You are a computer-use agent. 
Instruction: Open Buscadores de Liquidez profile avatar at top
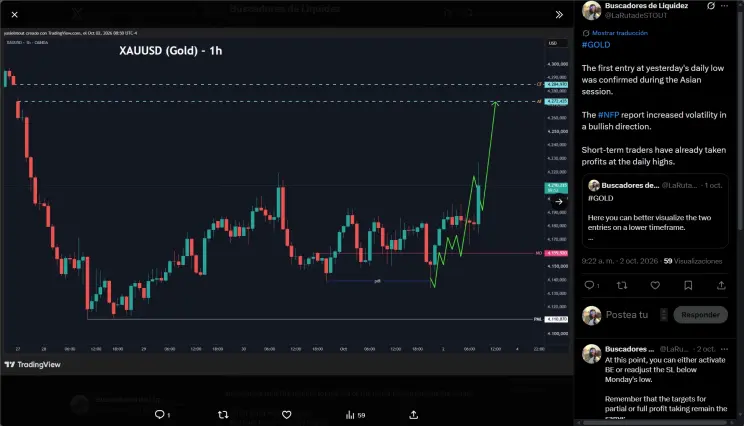click(592, 10)
